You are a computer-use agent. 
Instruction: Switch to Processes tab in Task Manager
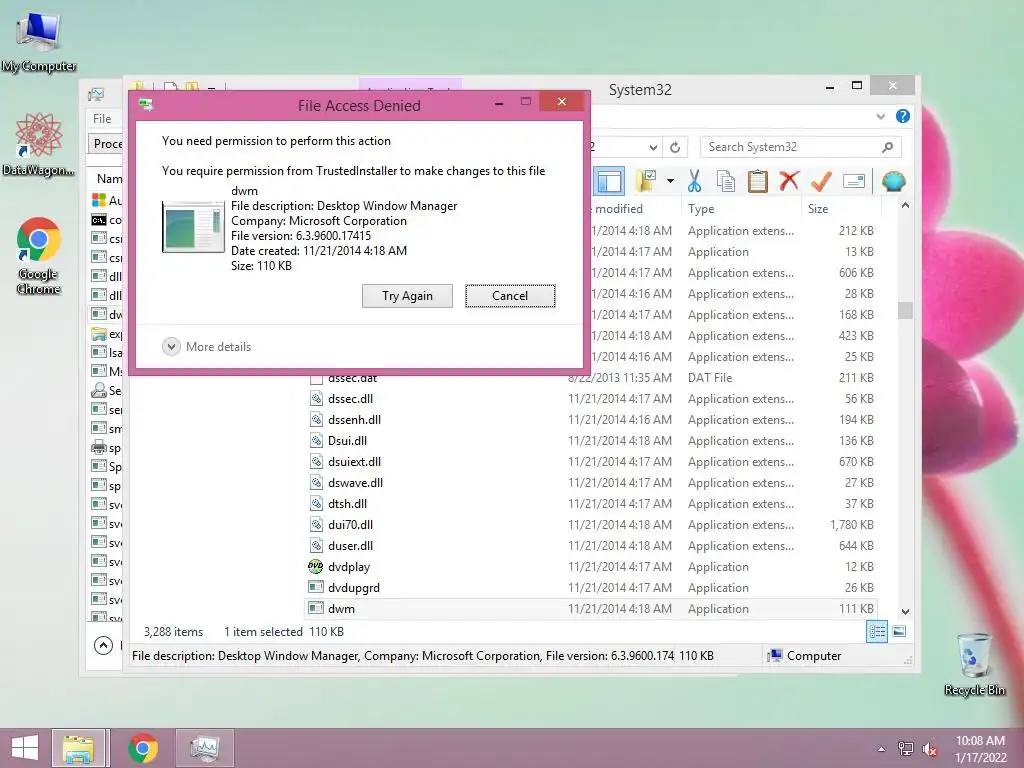click(x=106, y=144)
